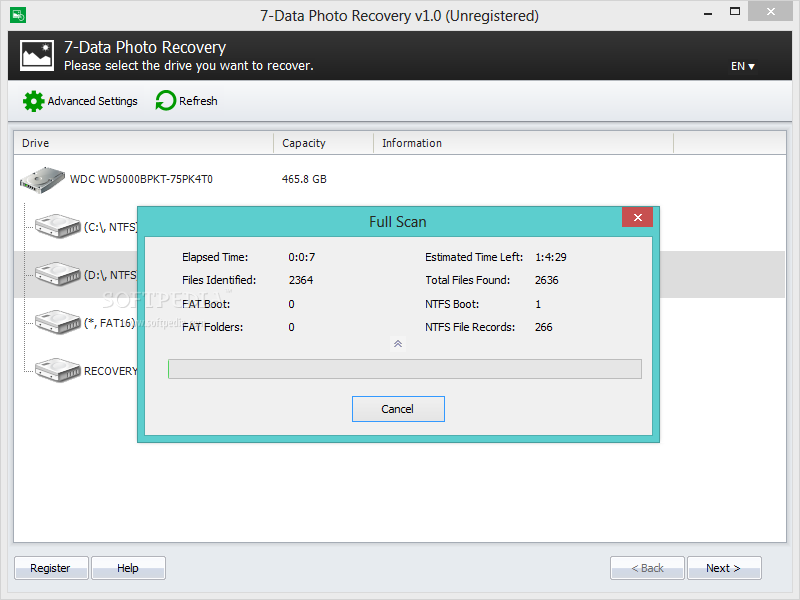Click the app icon in title bar
Viewport: 800px width, 600px height.
pos(18,15)
